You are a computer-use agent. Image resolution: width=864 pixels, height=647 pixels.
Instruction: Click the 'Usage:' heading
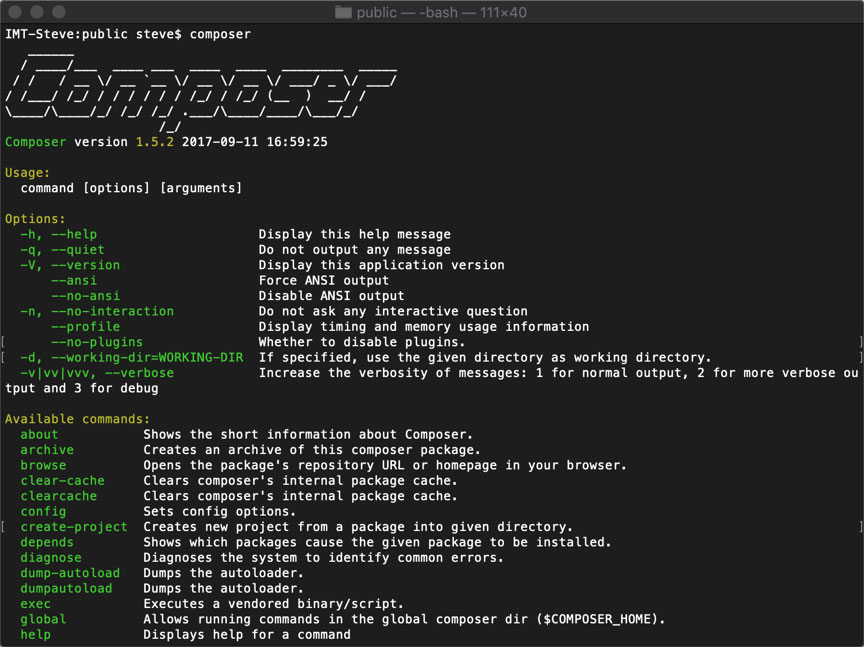tap(28, 172)
